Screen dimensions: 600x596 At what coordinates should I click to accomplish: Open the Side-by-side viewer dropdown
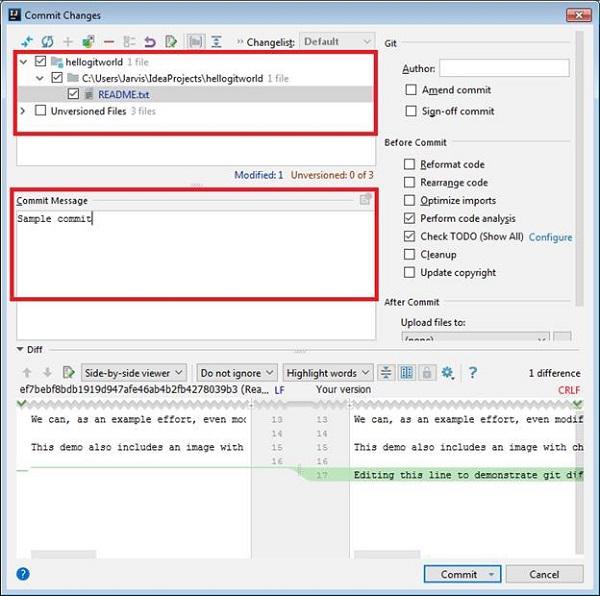click(134, 373)
